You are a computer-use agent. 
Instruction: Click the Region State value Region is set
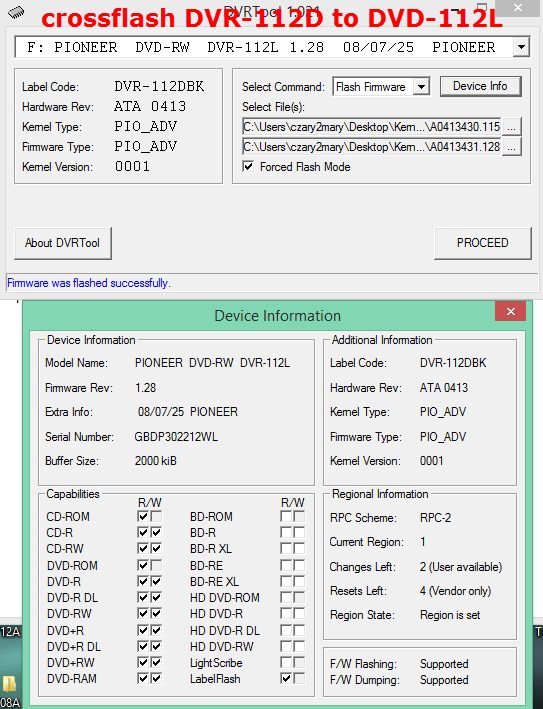[x=450, y=615]
